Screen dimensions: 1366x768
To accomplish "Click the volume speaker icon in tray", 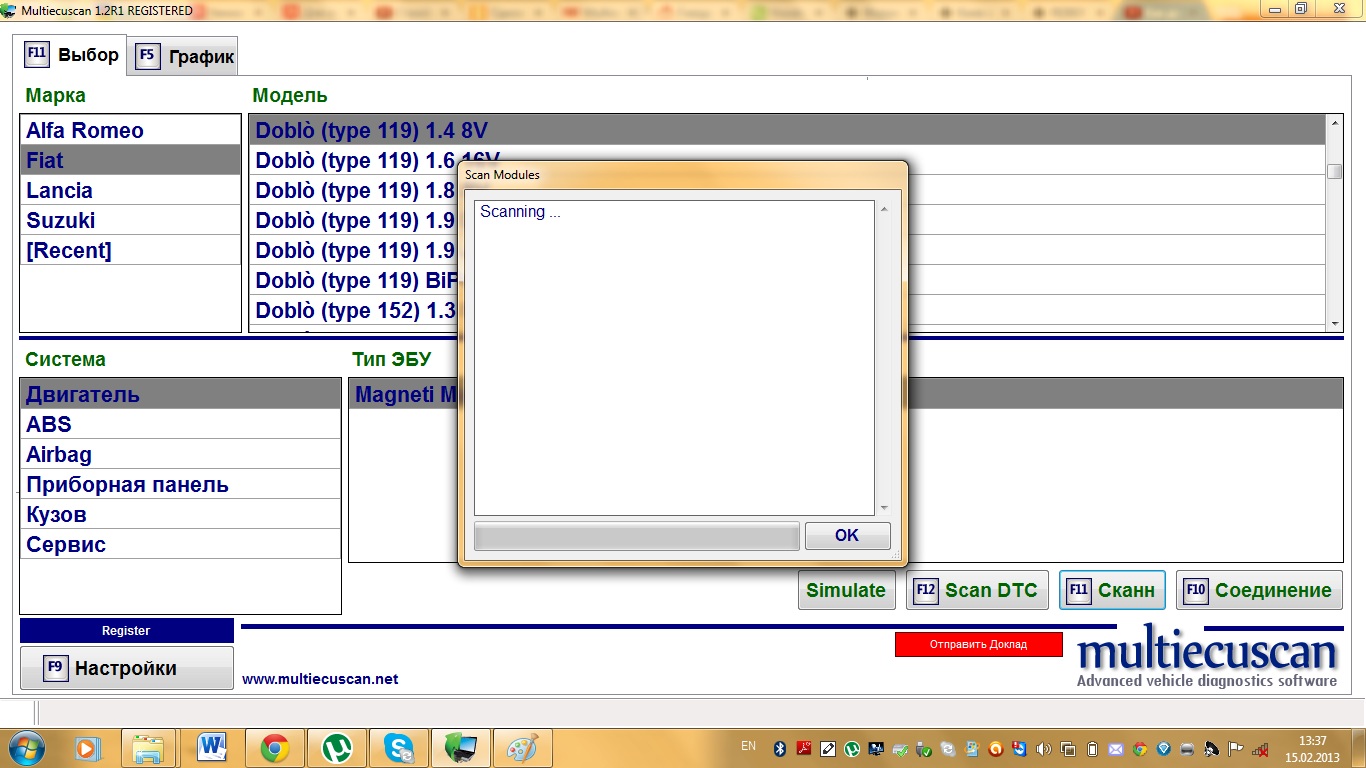I will click(1045, 748).
